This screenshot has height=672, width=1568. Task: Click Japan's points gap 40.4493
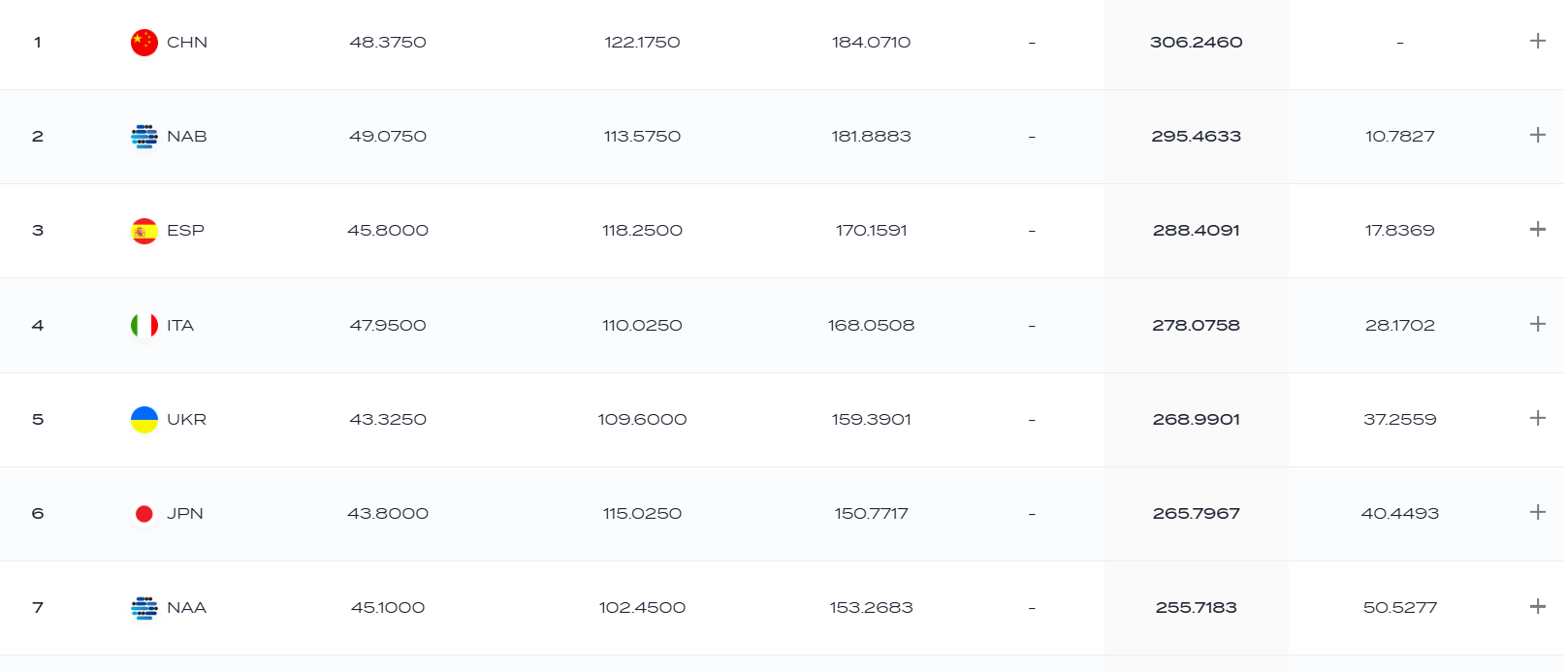(x=1400, y=514)
